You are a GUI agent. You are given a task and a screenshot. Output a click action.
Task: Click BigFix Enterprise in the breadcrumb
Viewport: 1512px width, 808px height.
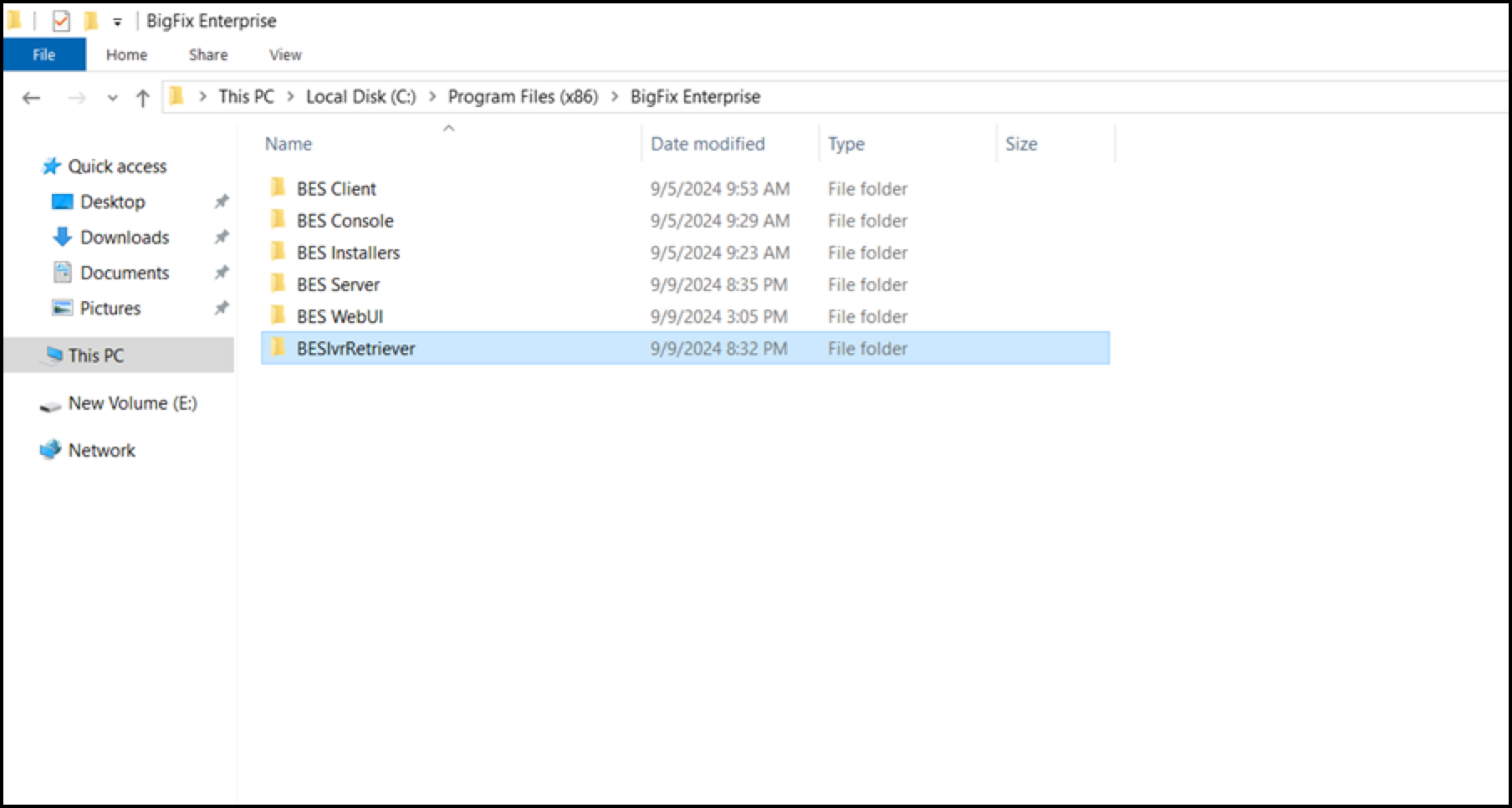click(696, 97)
